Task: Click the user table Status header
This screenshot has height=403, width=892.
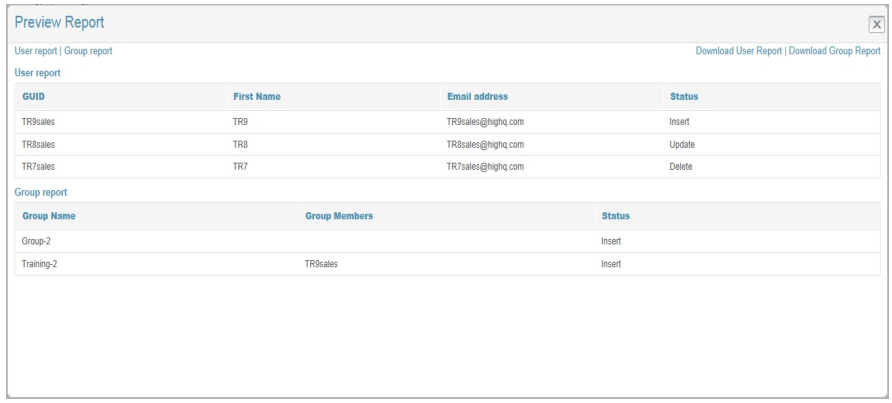Action: [683, 97]
